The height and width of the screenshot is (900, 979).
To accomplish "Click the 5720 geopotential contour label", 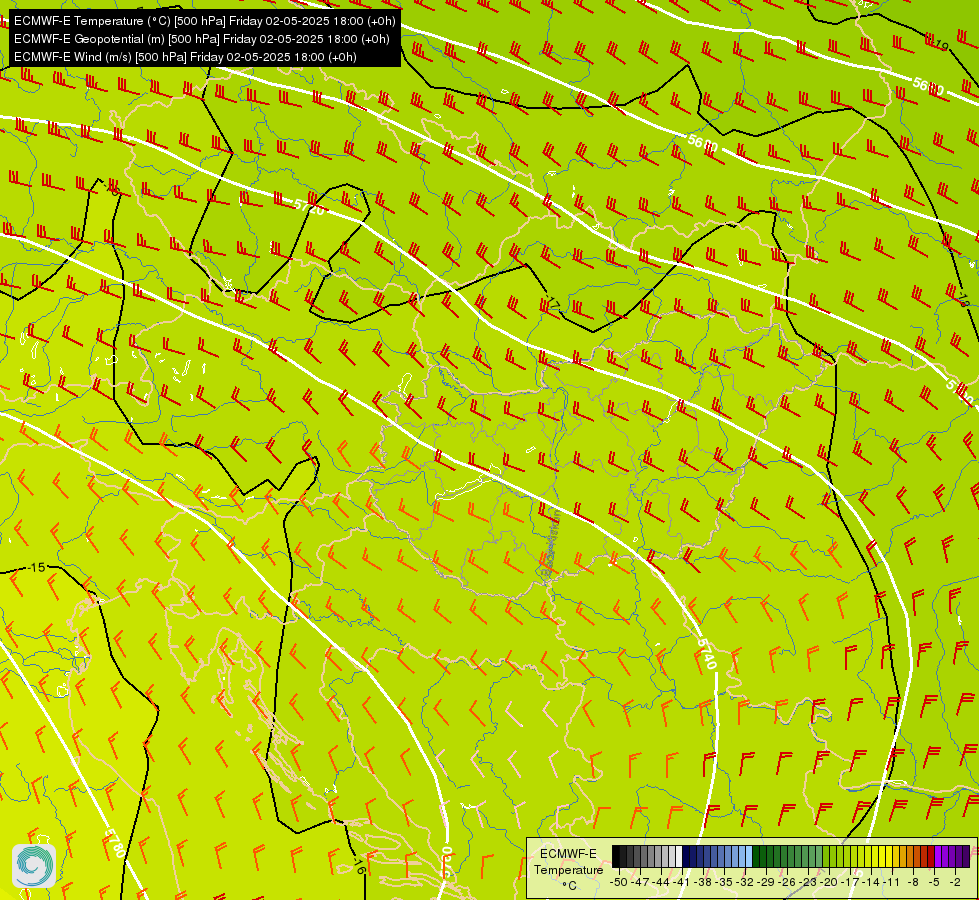I will [x=309, y=206].
